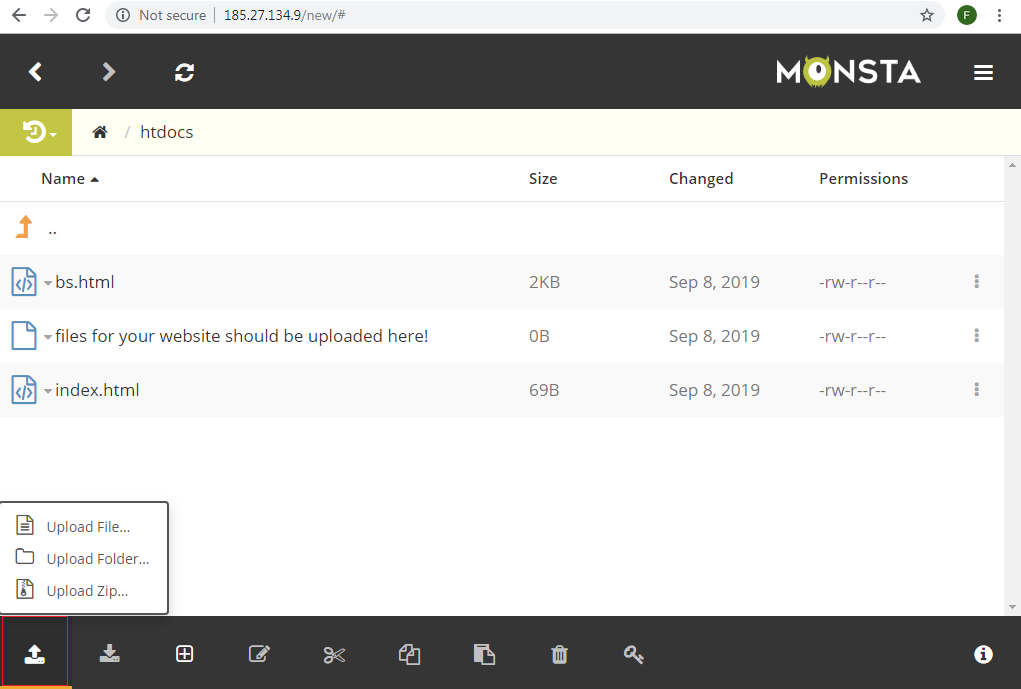
Task: Open the kebab menu for index.html
Action: point(977,390)
